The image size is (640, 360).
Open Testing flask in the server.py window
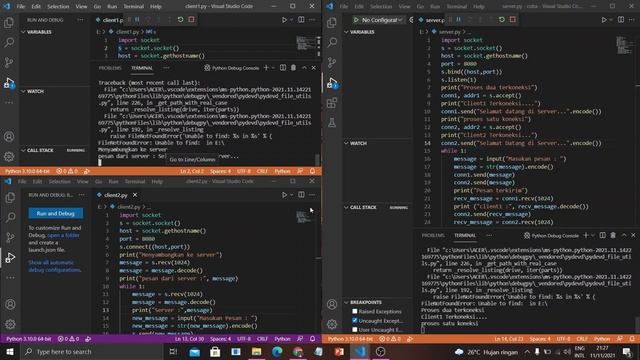coord(332,122)
